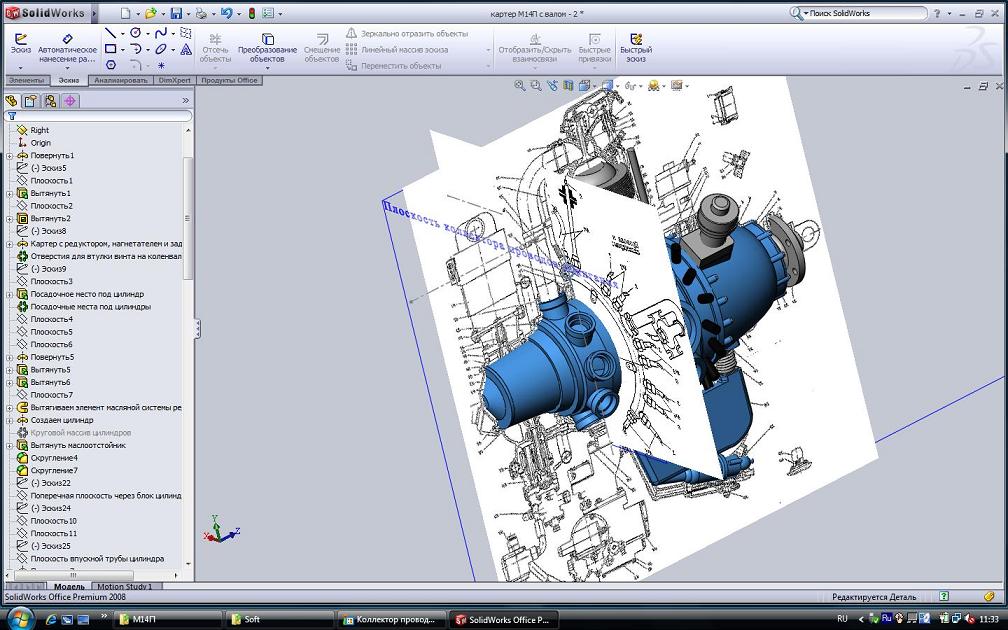Click the help question mark button
1008x630 pixels.
(937, 13)
